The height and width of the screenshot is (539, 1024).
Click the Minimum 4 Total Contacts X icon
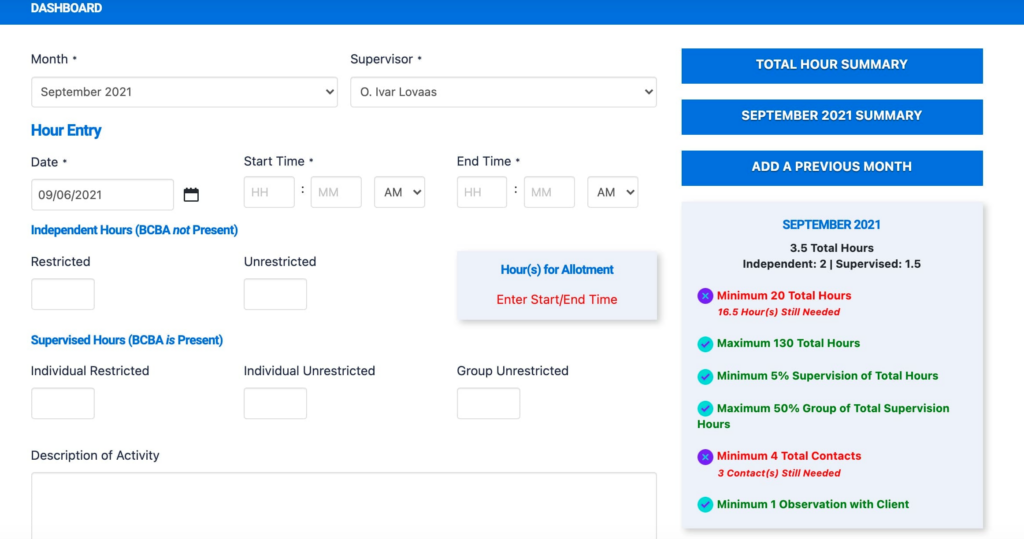click(705, 457)
